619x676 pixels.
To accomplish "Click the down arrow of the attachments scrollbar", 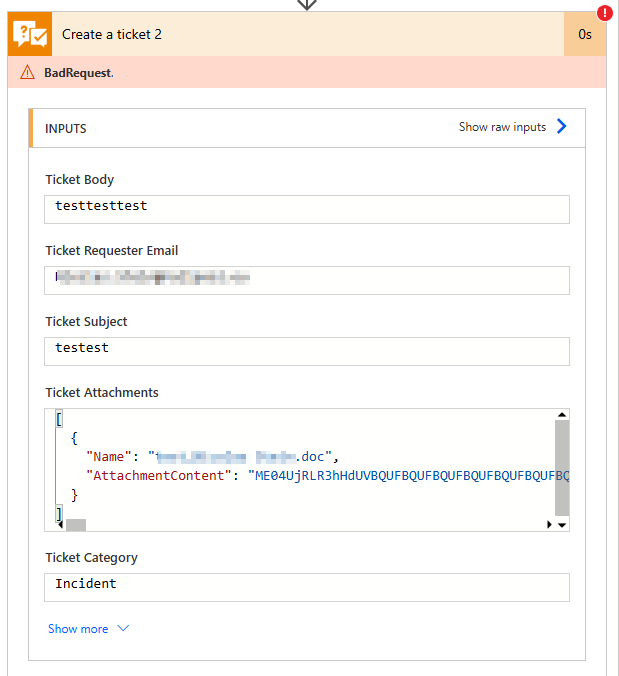I will click(x=562, y=524).
